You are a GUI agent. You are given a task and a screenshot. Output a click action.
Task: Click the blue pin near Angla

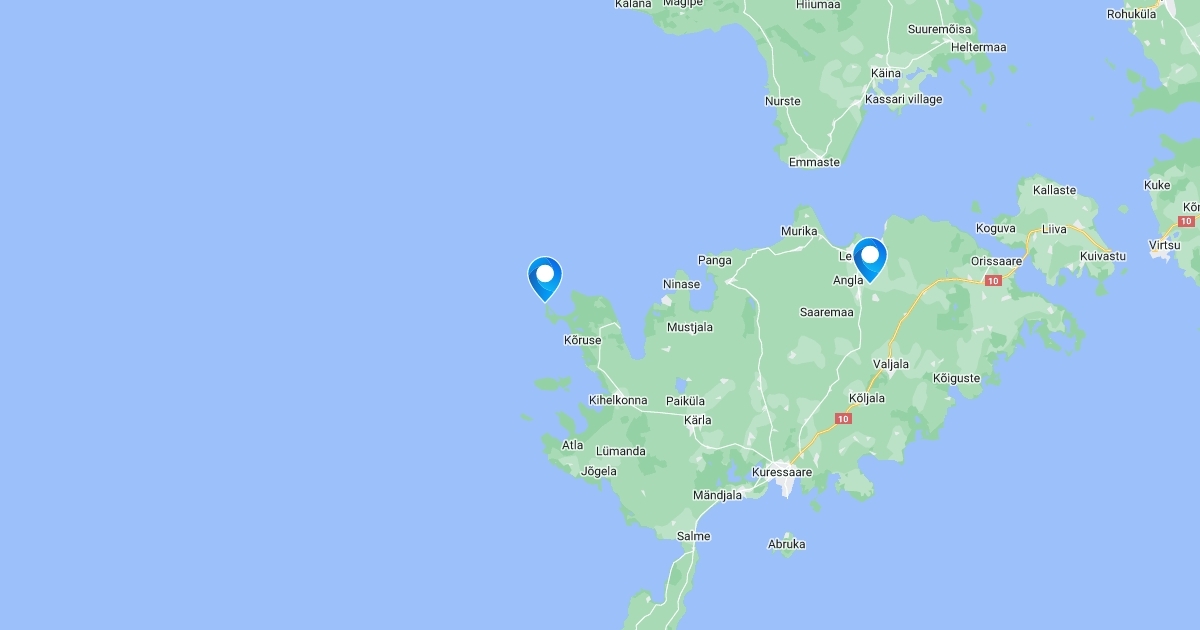870,260
